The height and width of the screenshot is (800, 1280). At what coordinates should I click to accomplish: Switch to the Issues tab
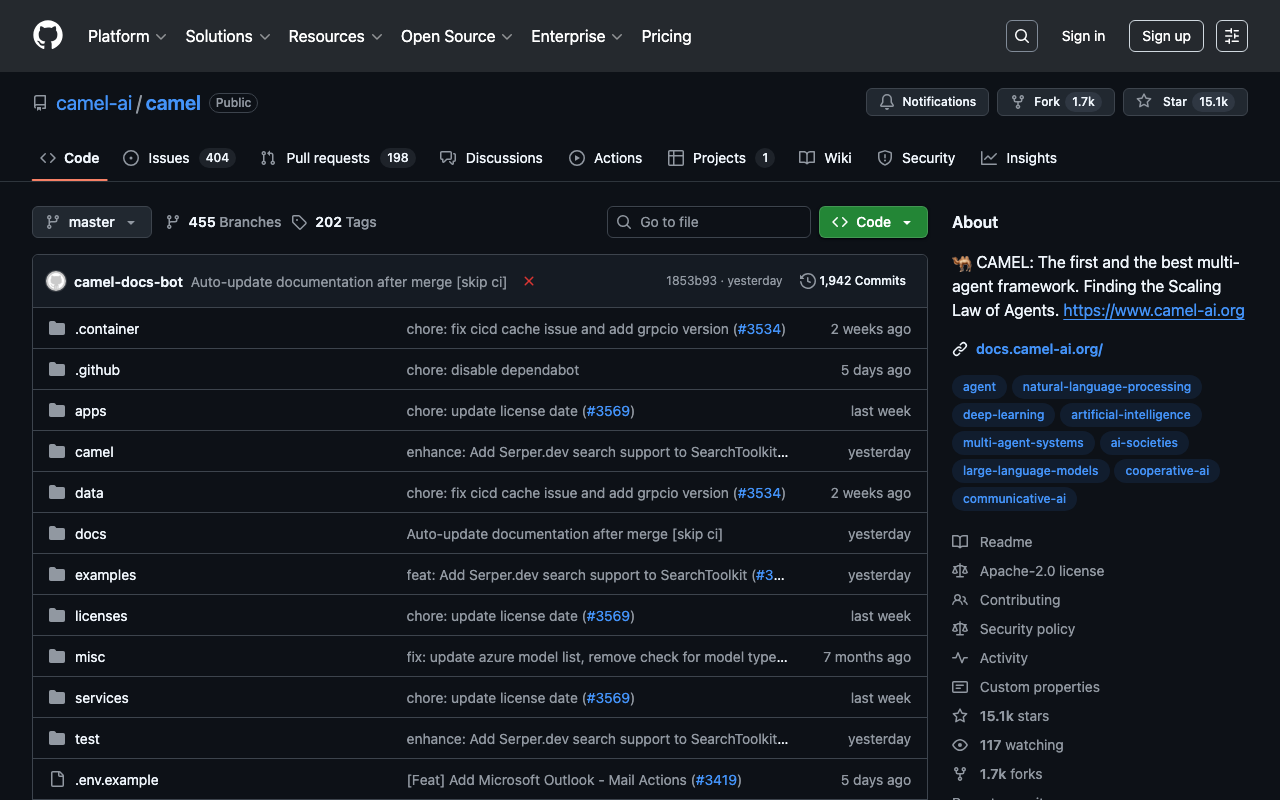point(178,158)
